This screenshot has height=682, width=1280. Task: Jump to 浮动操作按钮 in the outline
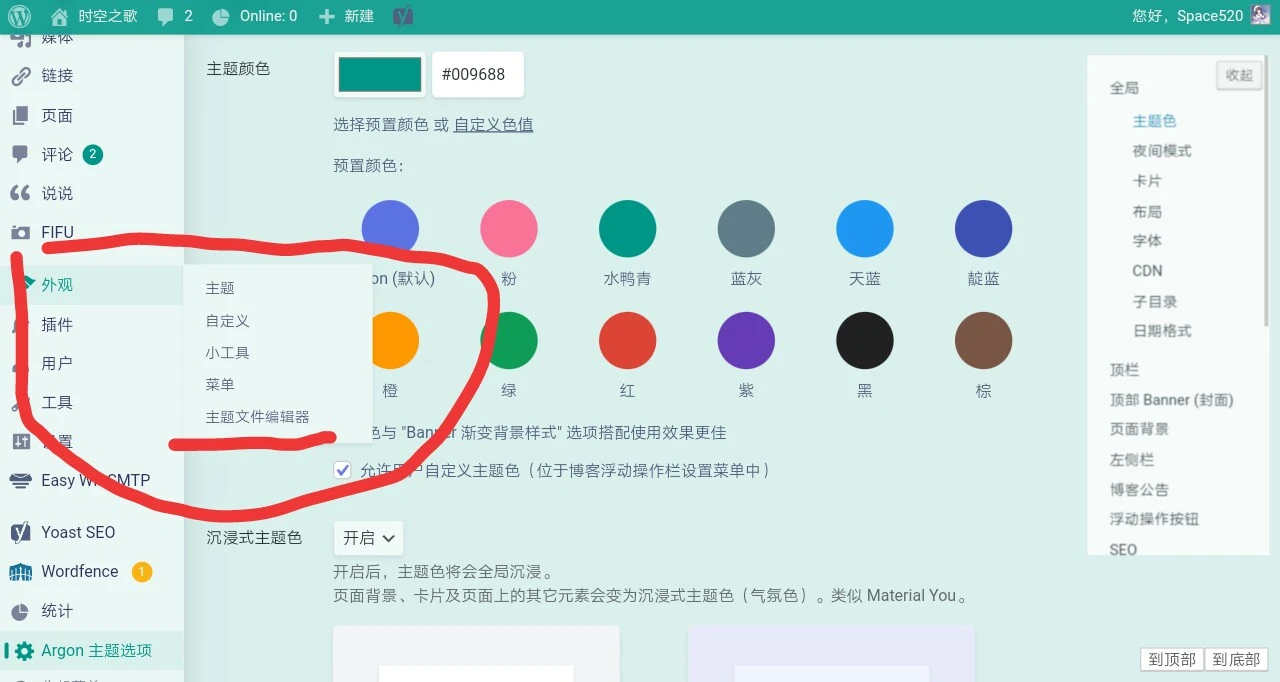click(1154, 519)
